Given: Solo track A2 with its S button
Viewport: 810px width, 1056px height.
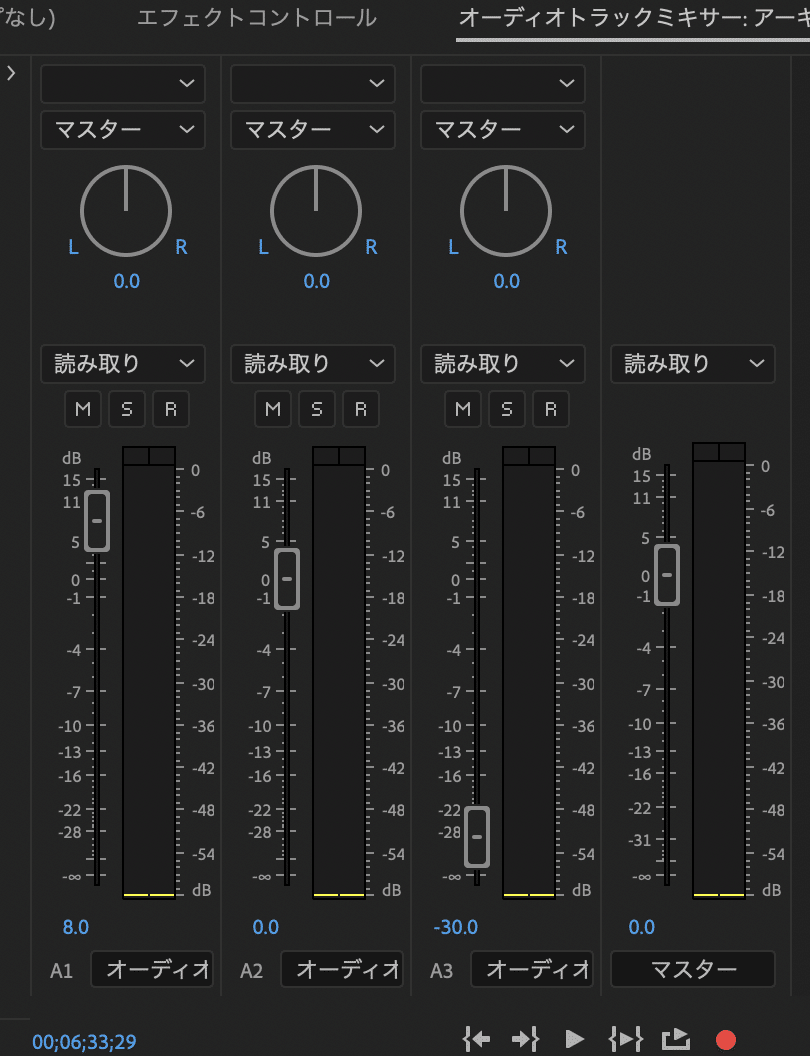Looking at the screenshot, I should pos(317,409).
